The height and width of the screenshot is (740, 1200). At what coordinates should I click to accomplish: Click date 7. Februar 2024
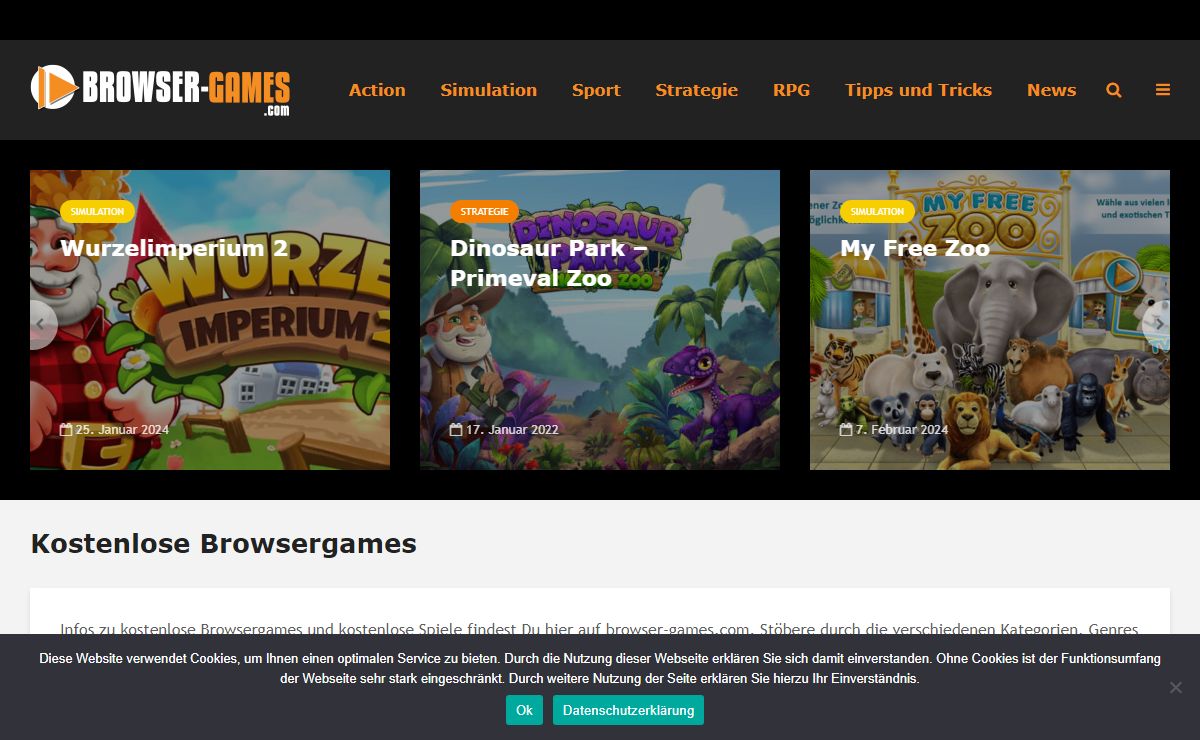point(894,430)
